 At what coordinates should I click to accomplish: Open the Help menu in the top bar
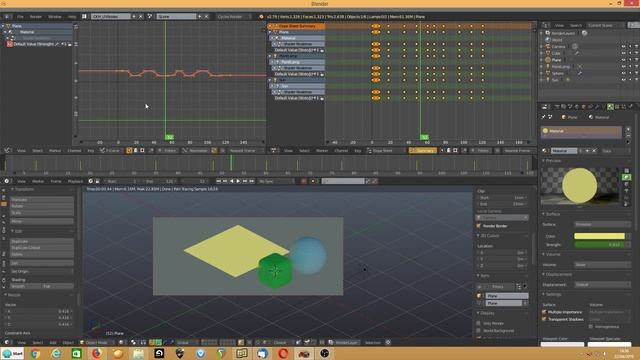tap(72, 17)
